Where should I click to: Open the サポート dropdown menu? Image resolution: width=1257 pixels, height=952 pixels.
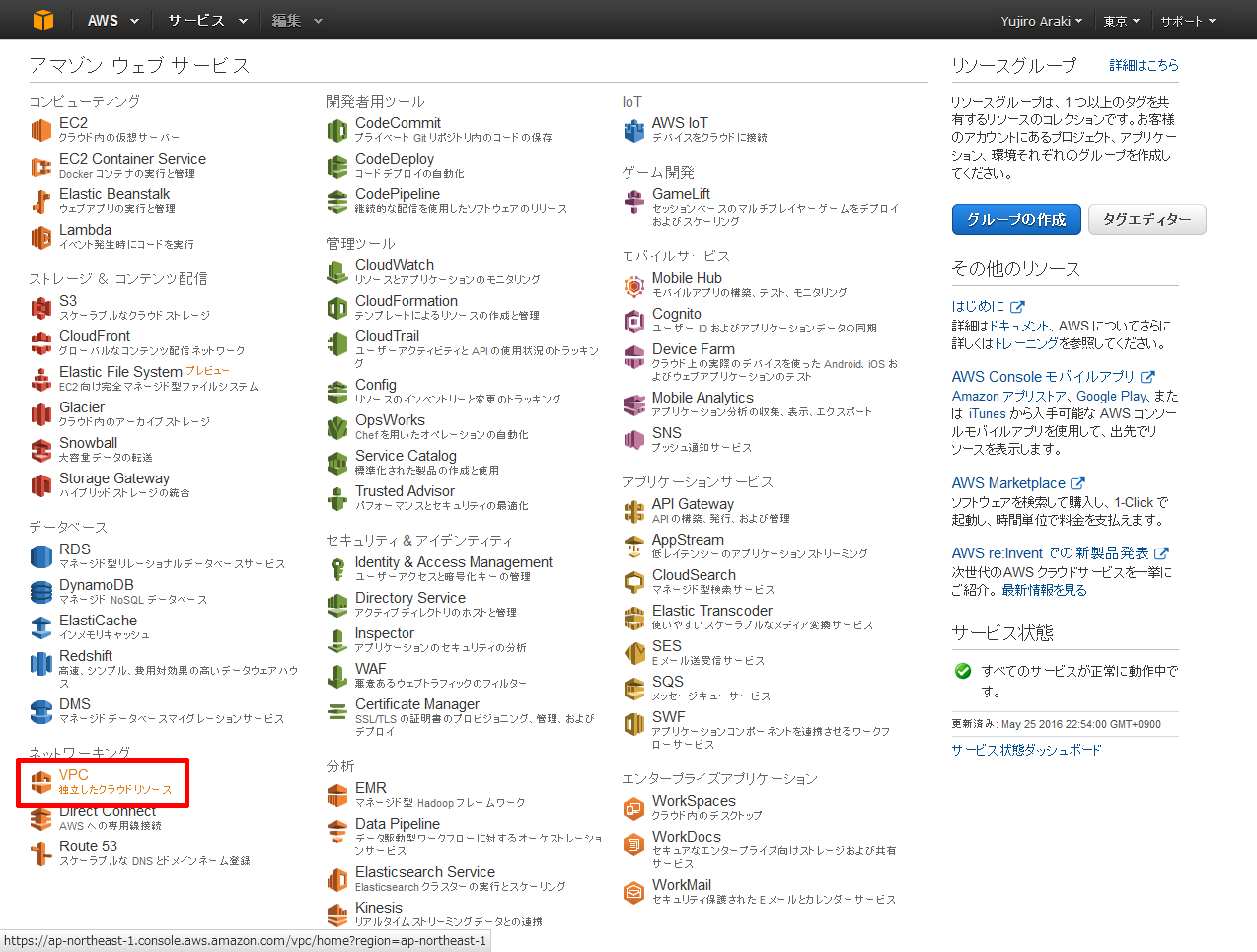click(x=1188, y=21)
